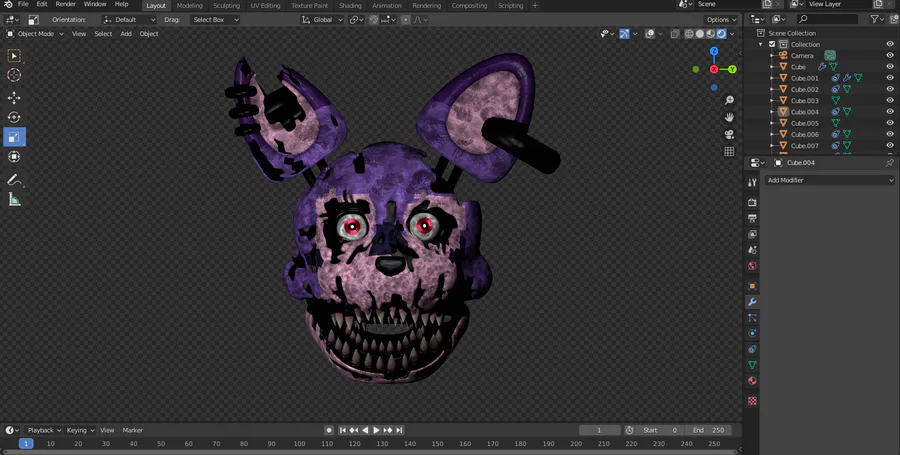Open the Object Mode dropdown

[x=35, y=34]
